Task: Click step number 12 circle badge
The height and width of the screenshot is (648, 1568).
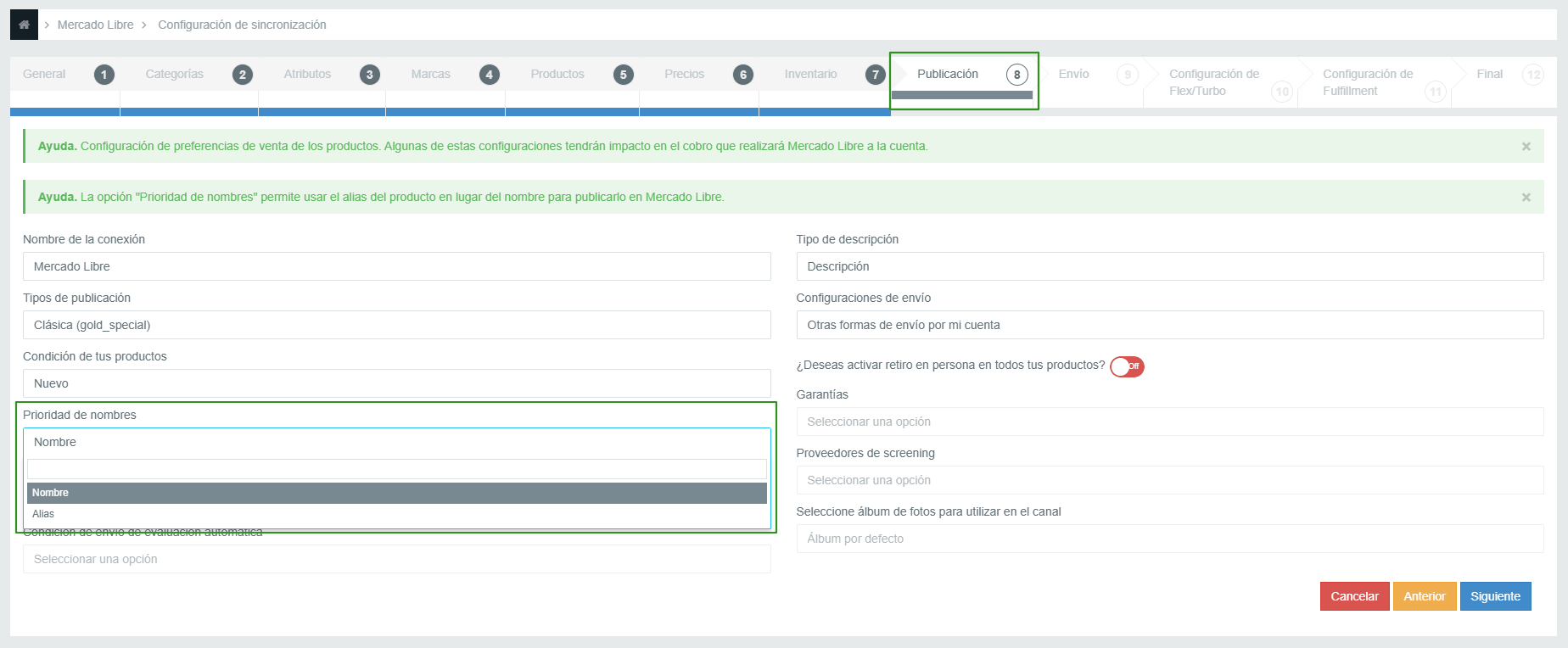Action: pos(1533,75)
